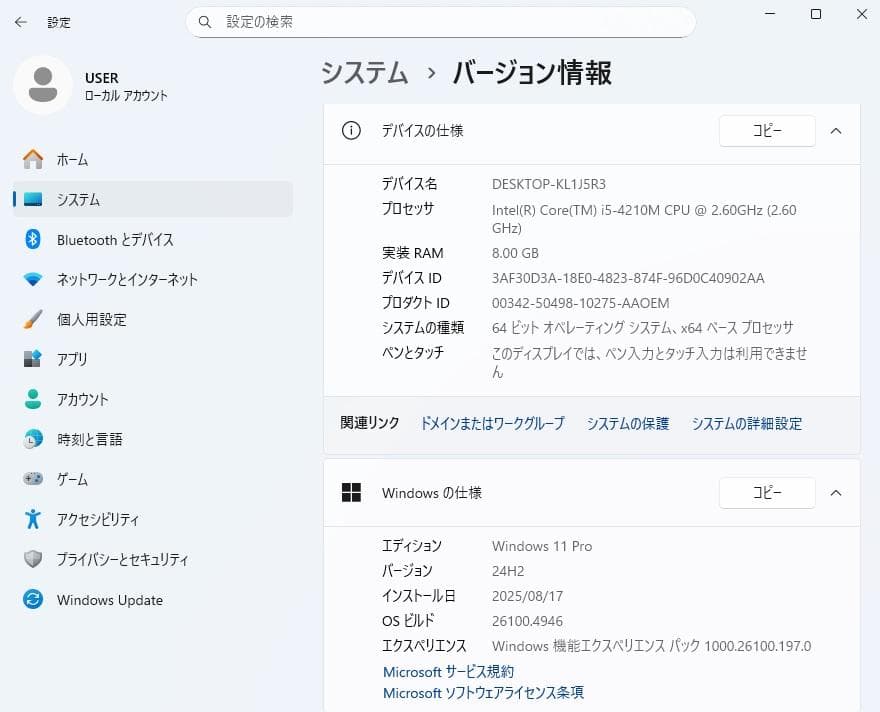Copy Windows specifications with コピー button
The image size is (880, 712).
tap(767, 493)
